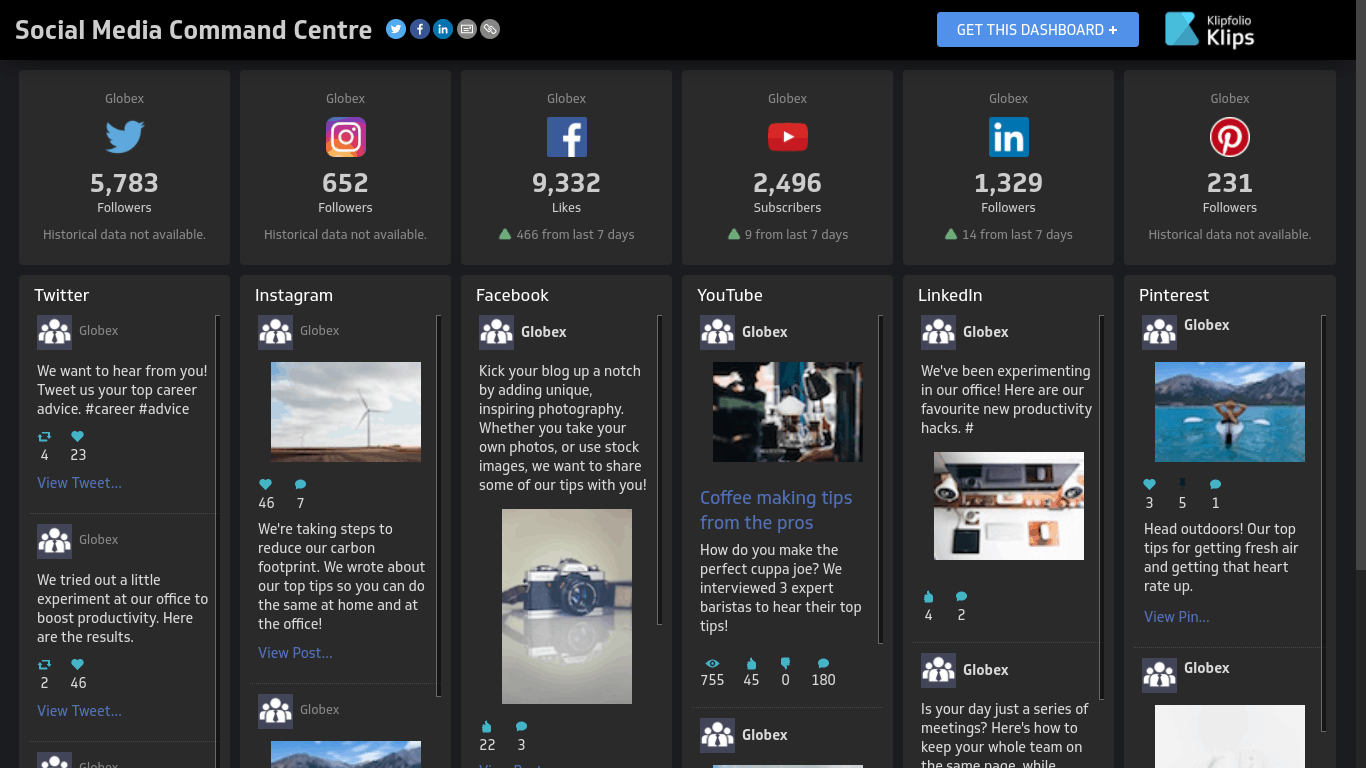Click Globex avatar on first Facebook post
Image resolution: width=1366 pixels, height=768 pixels.
[496, 332]
